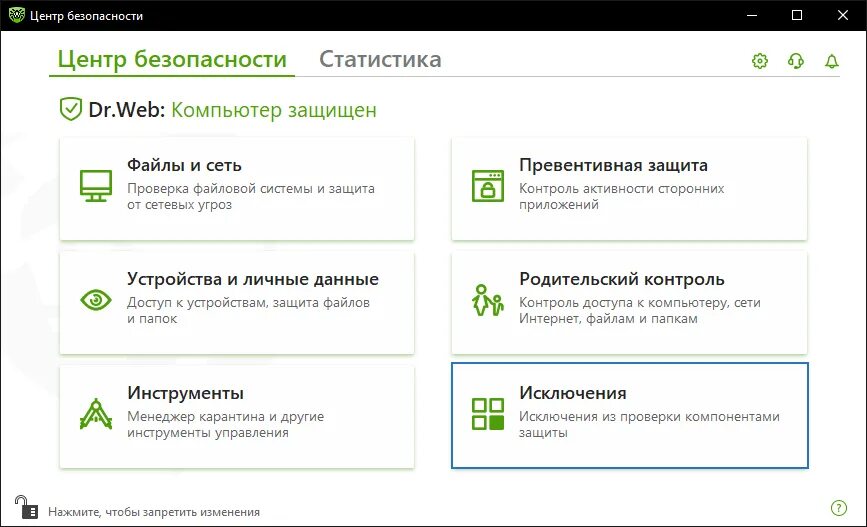Screen dimensions: 867x527
Task: Switch to the Центр безопасности tab
Action: (x=172, y=59)
